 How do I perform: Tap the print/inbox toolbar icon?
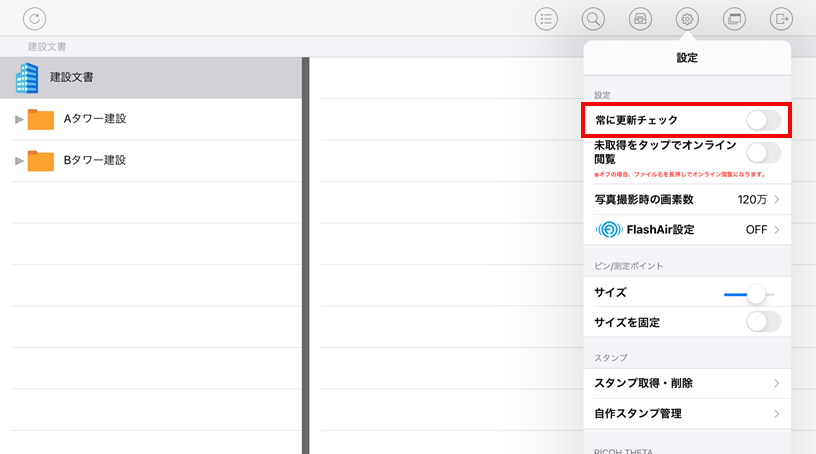(x=640, y=19)
